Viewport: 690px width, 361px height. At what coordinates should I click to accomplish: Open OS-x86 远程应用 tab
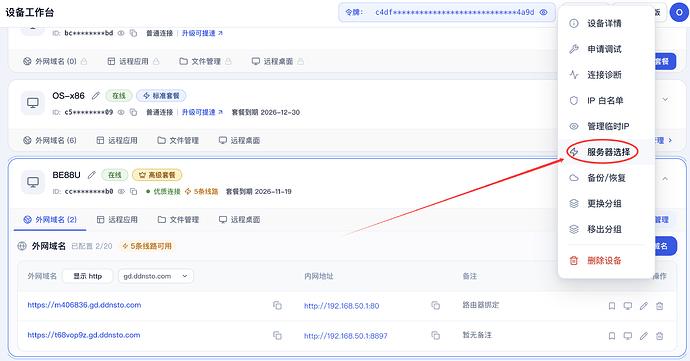pos(117,140)
